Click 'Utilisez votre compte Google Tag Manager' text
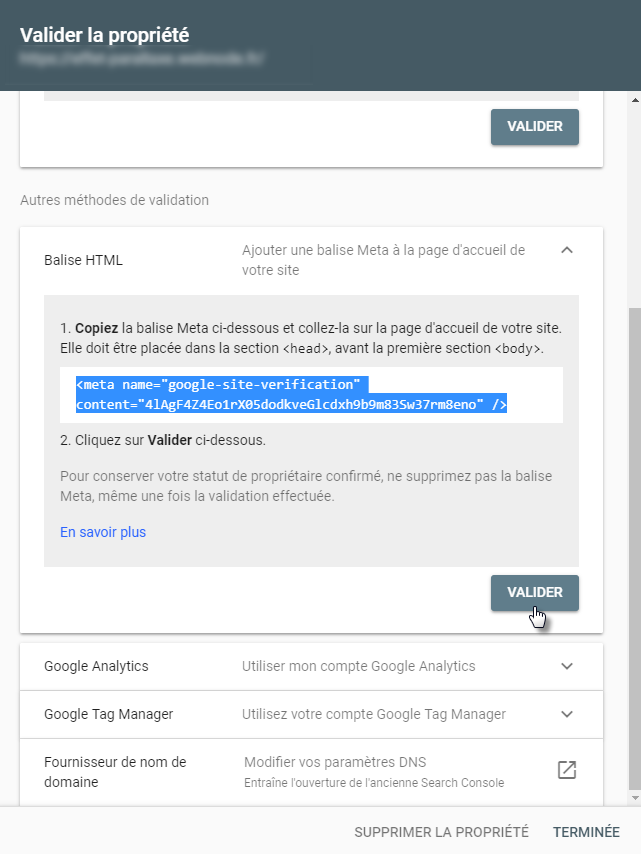 tap(374, 714)
